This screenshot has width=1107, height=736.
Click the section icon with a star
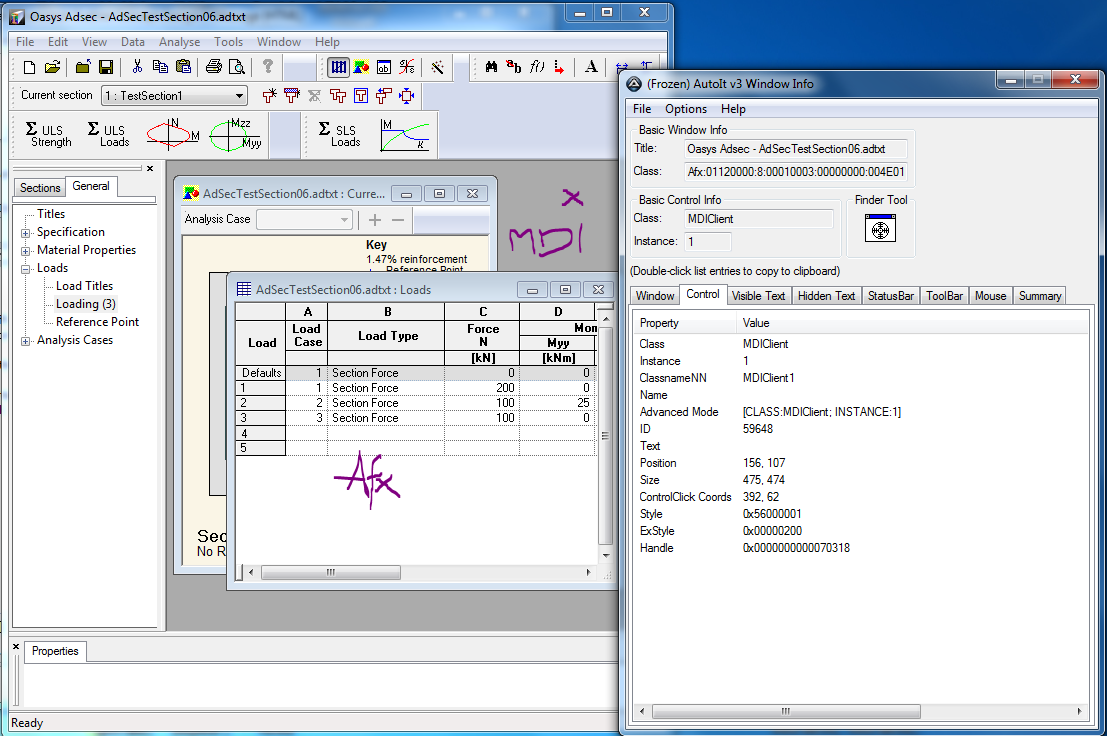coord(269,95)
